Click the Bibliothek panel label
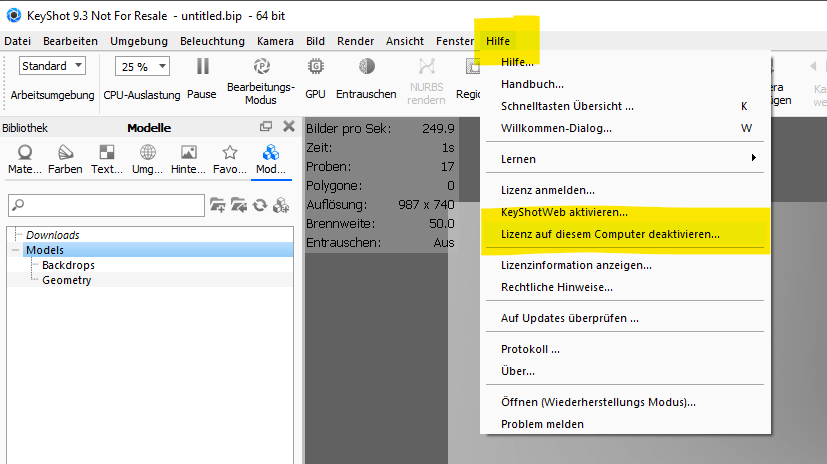 click(x=25, y=128)
